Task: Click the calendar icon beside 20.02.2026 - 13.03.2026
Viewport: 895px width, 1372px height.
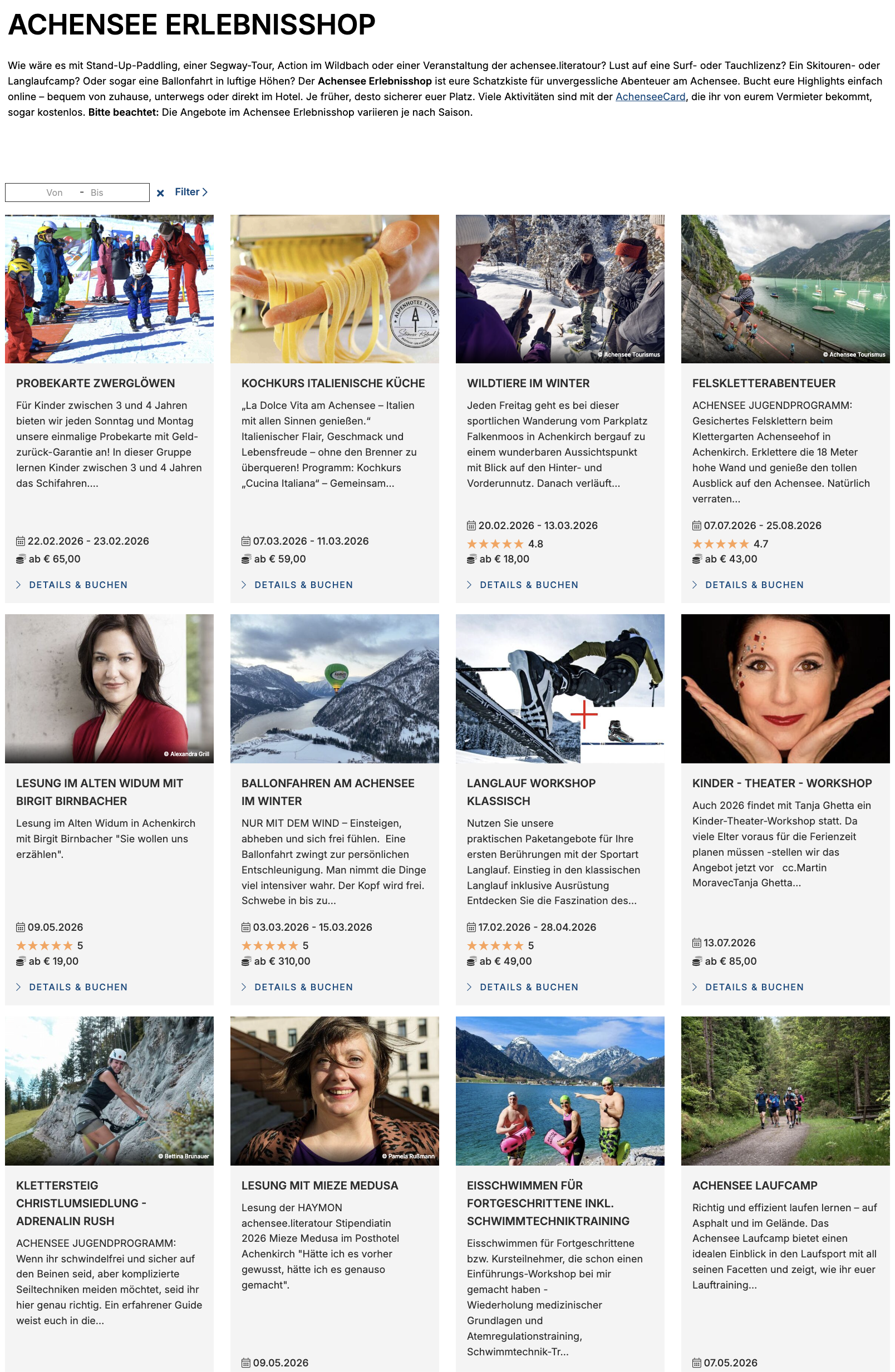Action: [x=471, y=526]
